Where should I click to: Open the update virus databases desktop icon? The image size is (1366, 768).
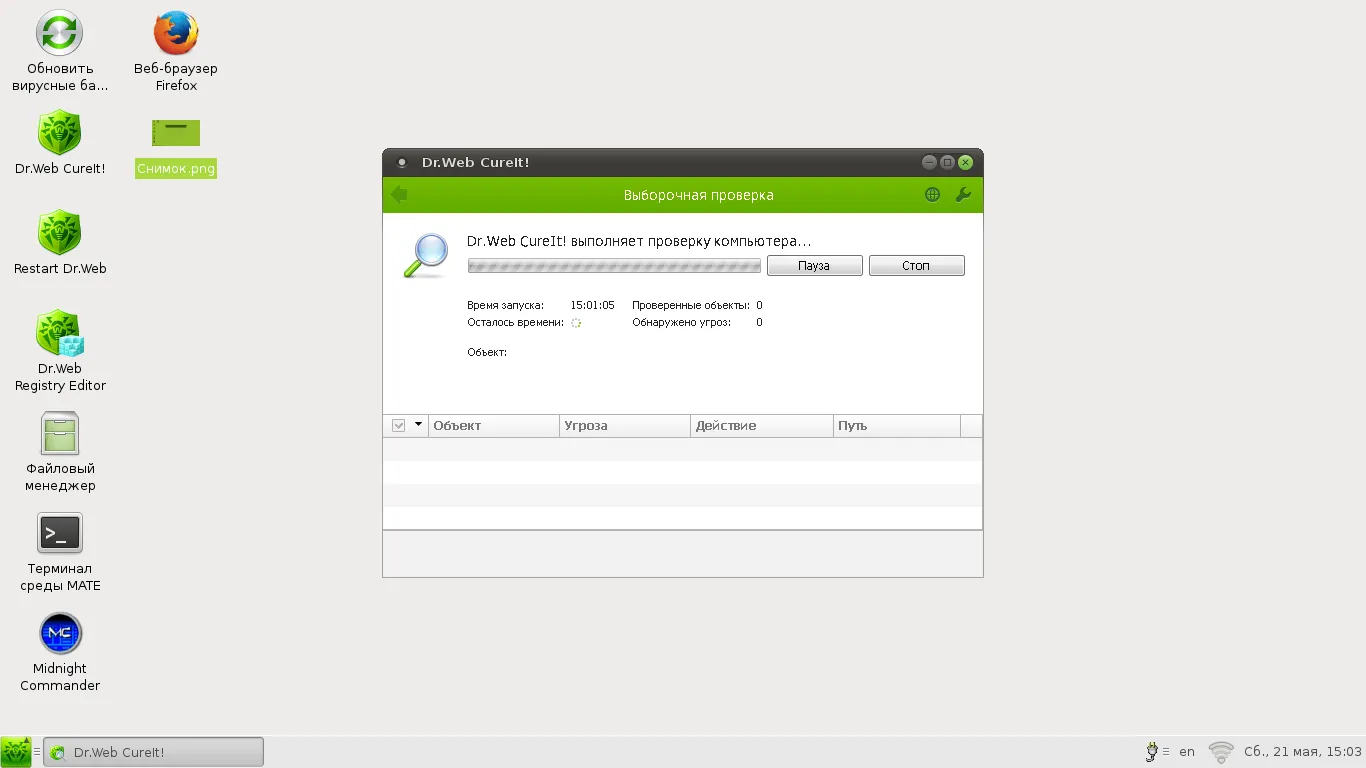[59, 34]
